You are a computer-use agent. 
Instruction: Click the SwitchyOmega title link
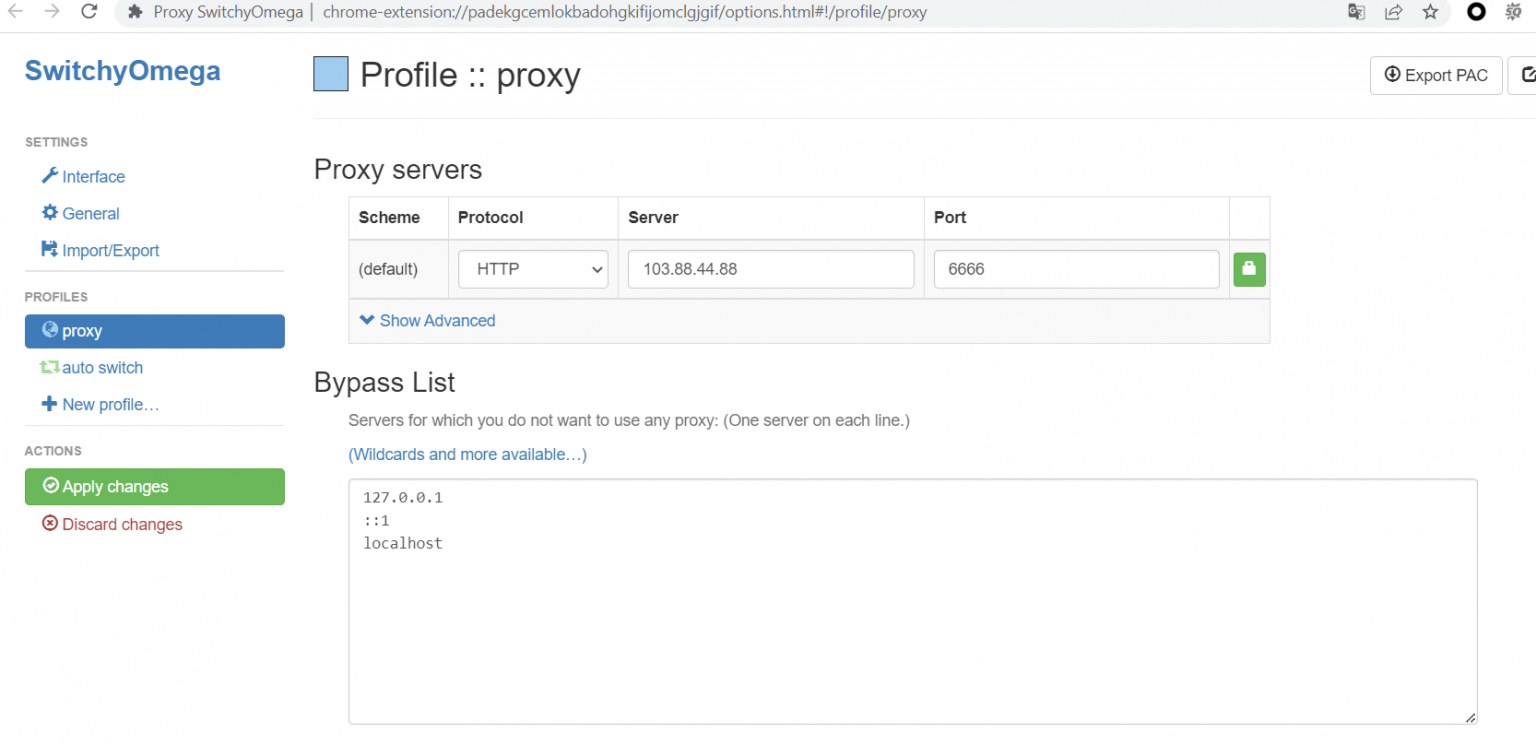point(122,71)
